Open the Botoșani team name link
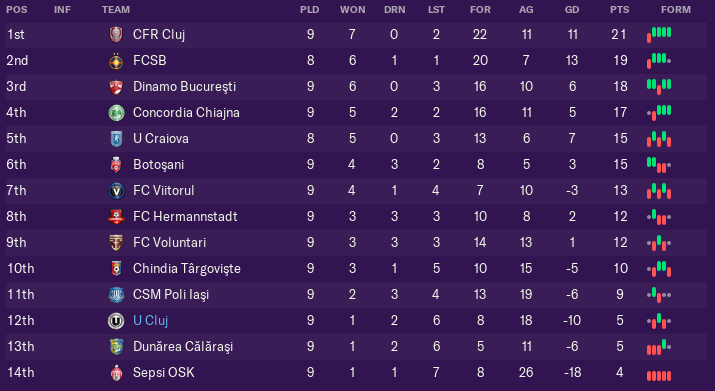715x391 pixels. click(x=159, y=165)
